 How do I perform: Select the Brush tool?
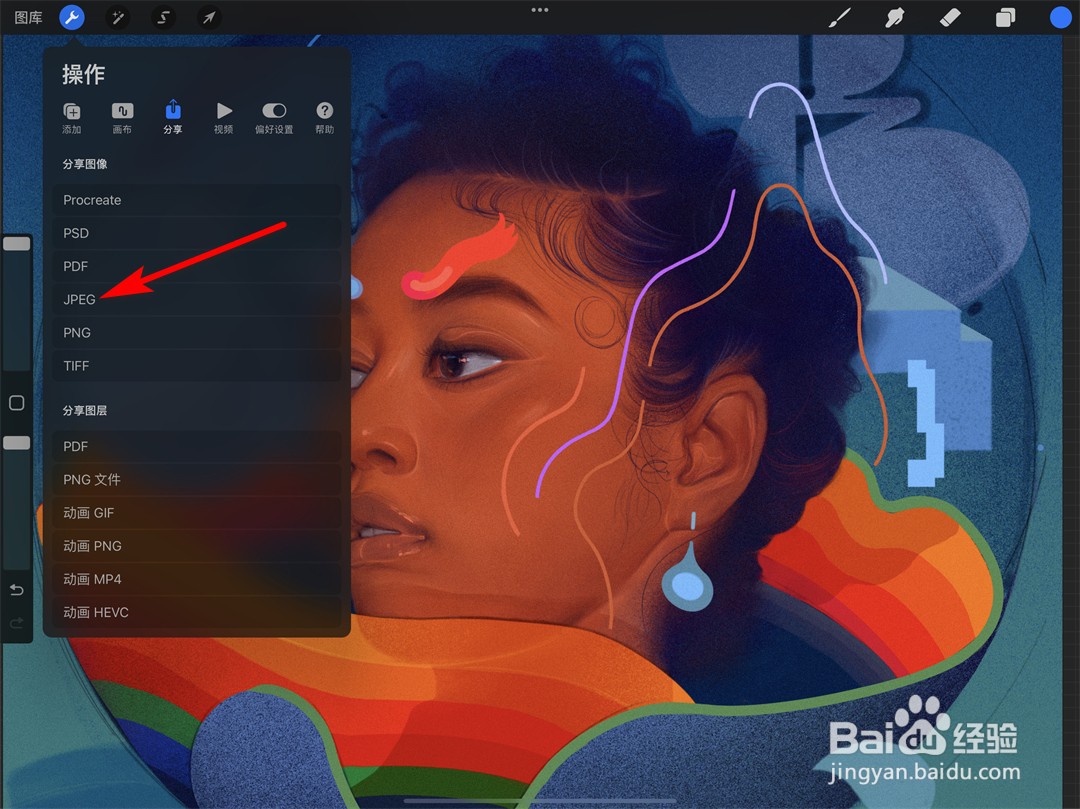(x=840, y=17)
